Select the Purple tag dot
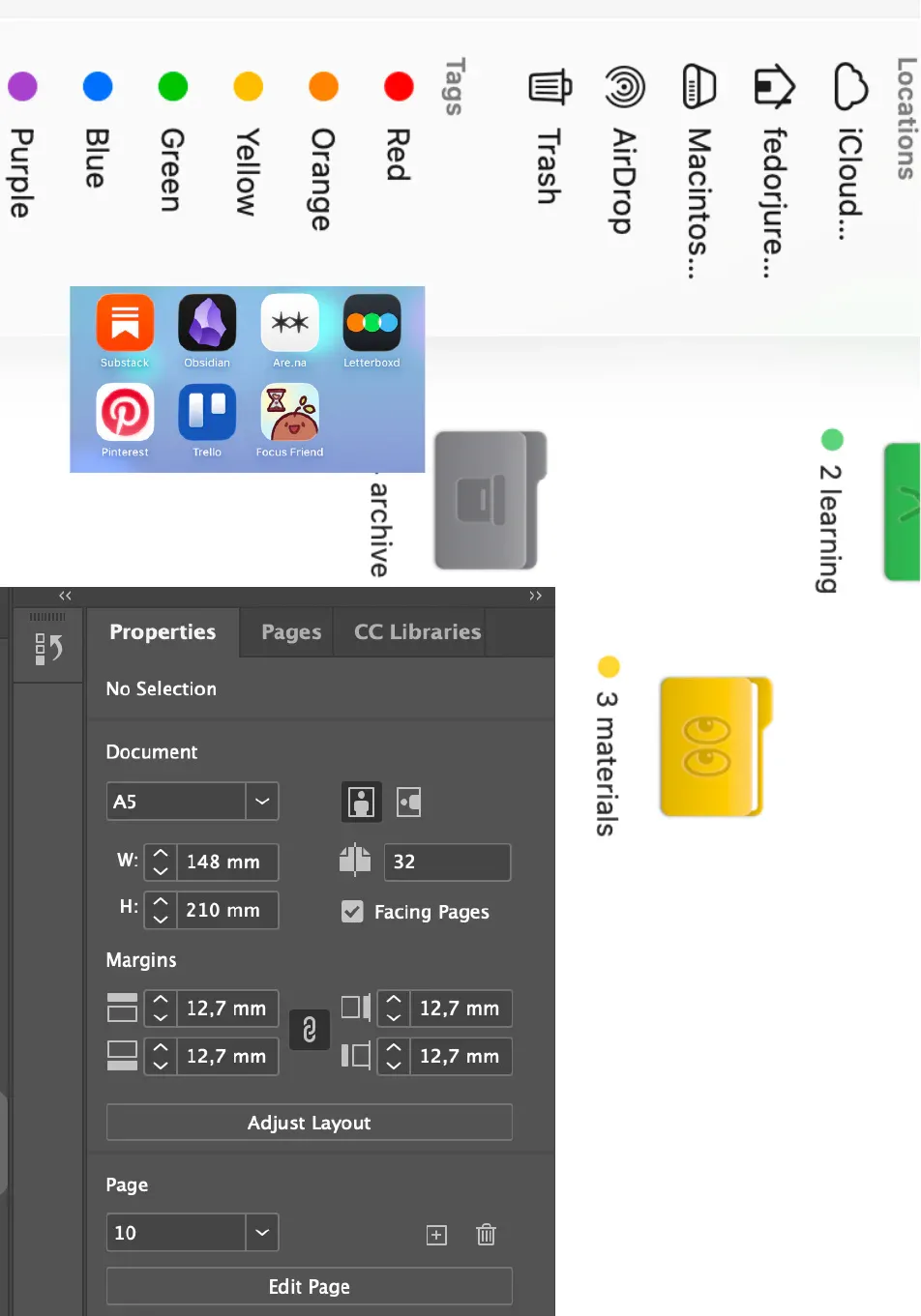921x1316 pixels. [23, 87]
